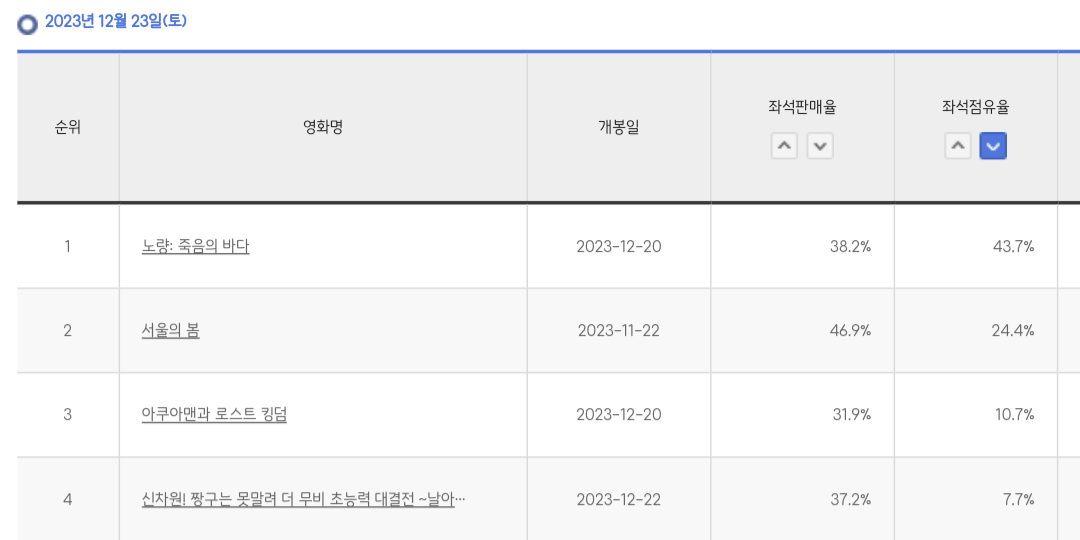Viewport: 1080px width, 540px height.
Task: Click the 영화명 column header
Action: point(323,127)
